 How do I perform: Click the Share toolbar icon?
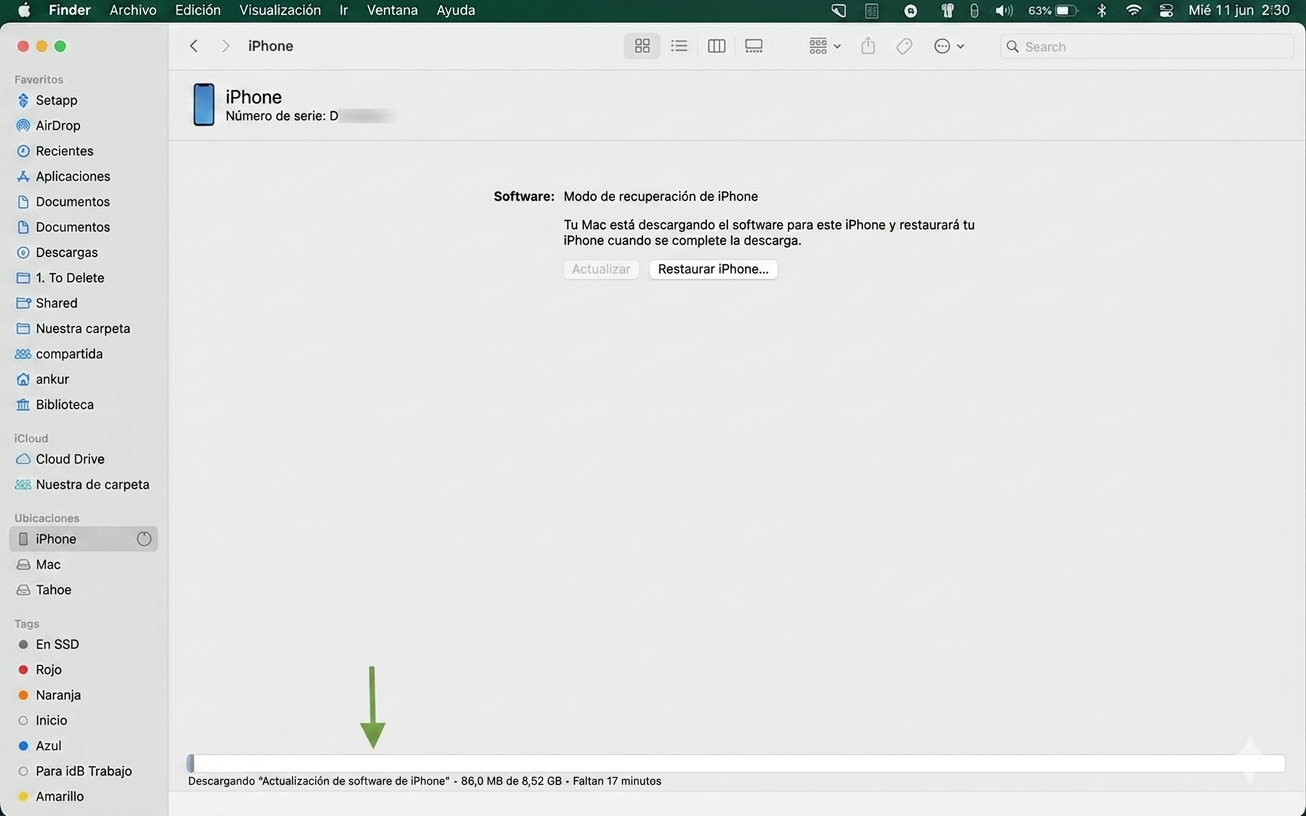pyautogui.click(x=868, y=46)
